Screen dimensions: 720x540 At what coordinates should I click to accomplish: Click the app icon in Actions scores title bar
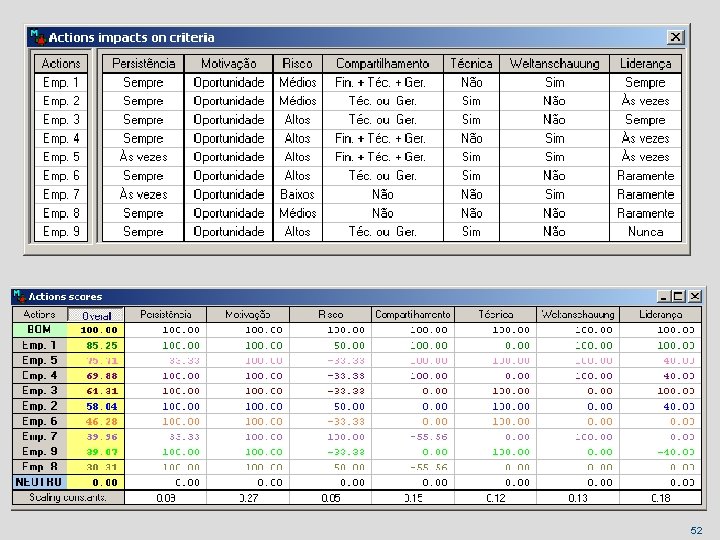19,296
